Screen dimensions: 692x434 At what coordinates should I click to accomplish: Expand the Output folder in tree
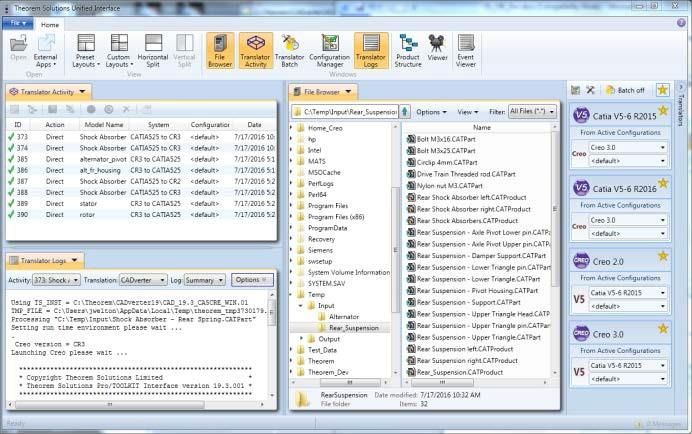point(301,339)
